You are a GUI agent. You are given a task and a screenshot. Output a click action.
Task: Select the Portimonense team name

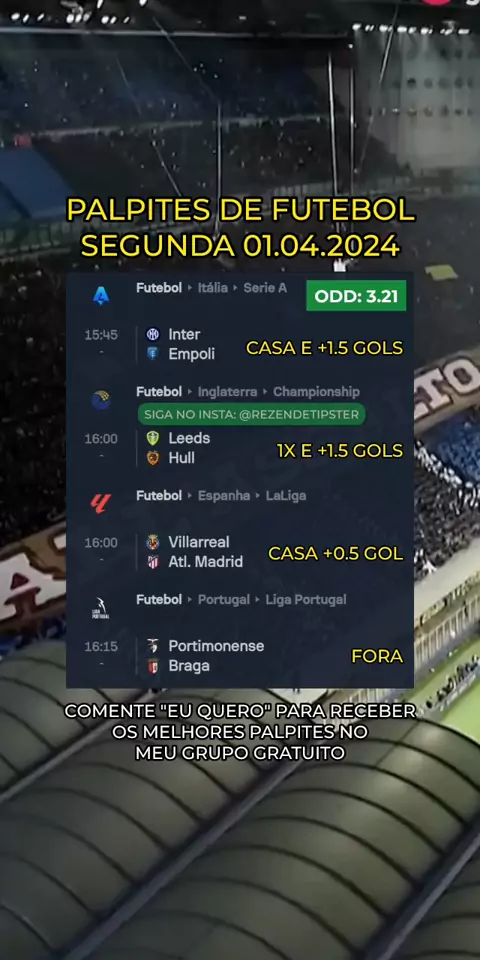click(216, 646)
